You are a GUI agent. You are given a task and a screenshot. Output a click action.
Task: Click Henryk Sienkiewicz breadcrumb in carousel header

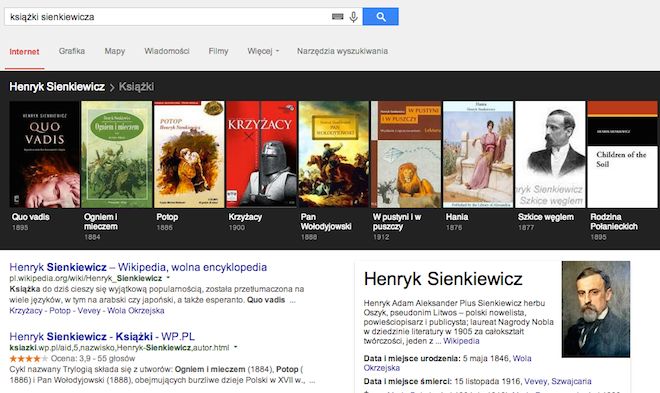57,87
